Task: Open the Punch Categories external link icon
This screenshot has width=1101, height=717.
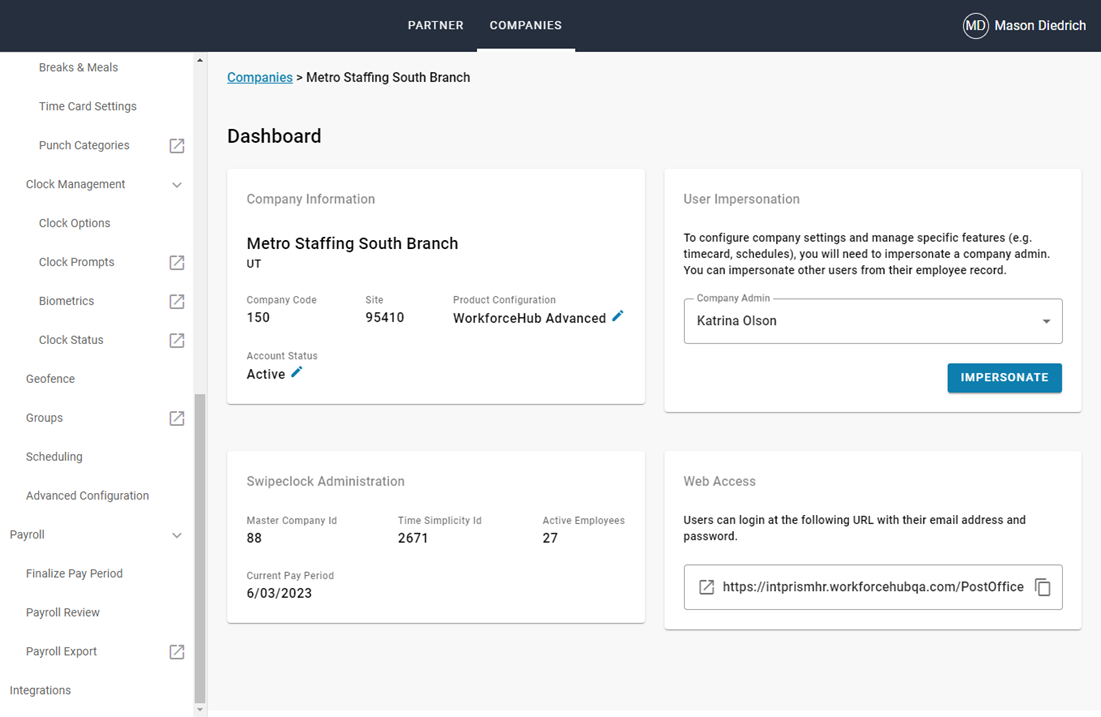Action: [177, 145]
